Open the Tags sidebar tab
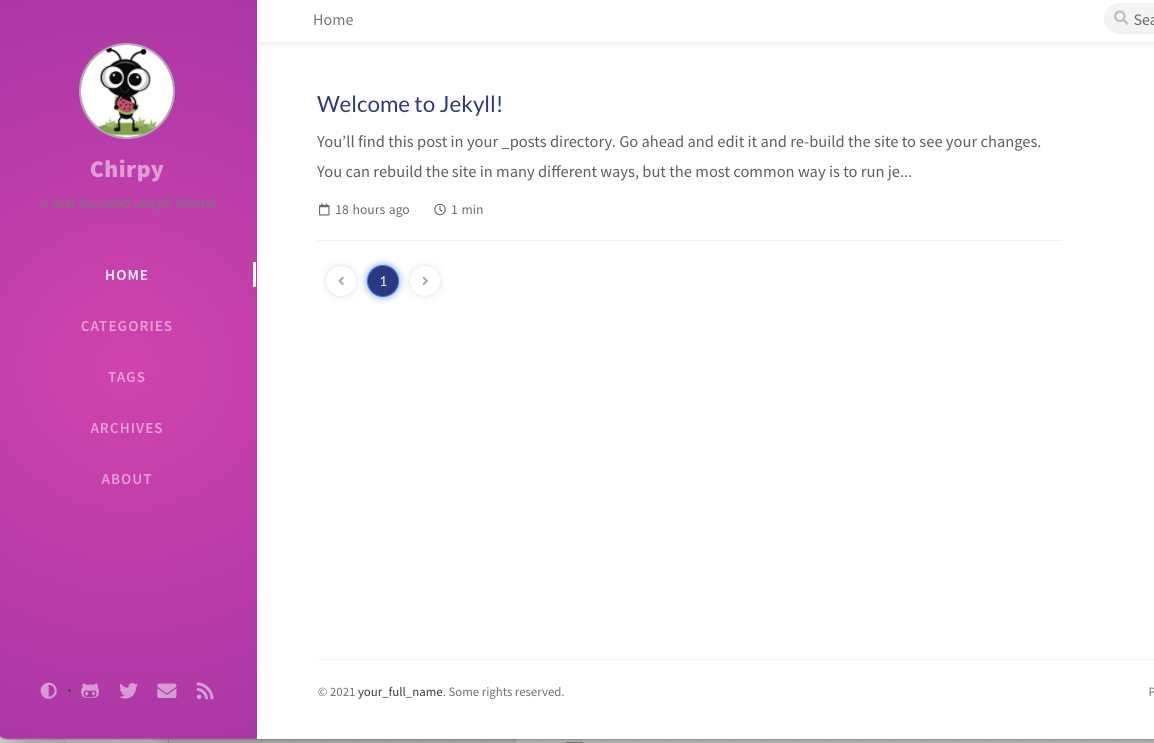Viewport: 1154px width, 743px height. click(127, 377)
